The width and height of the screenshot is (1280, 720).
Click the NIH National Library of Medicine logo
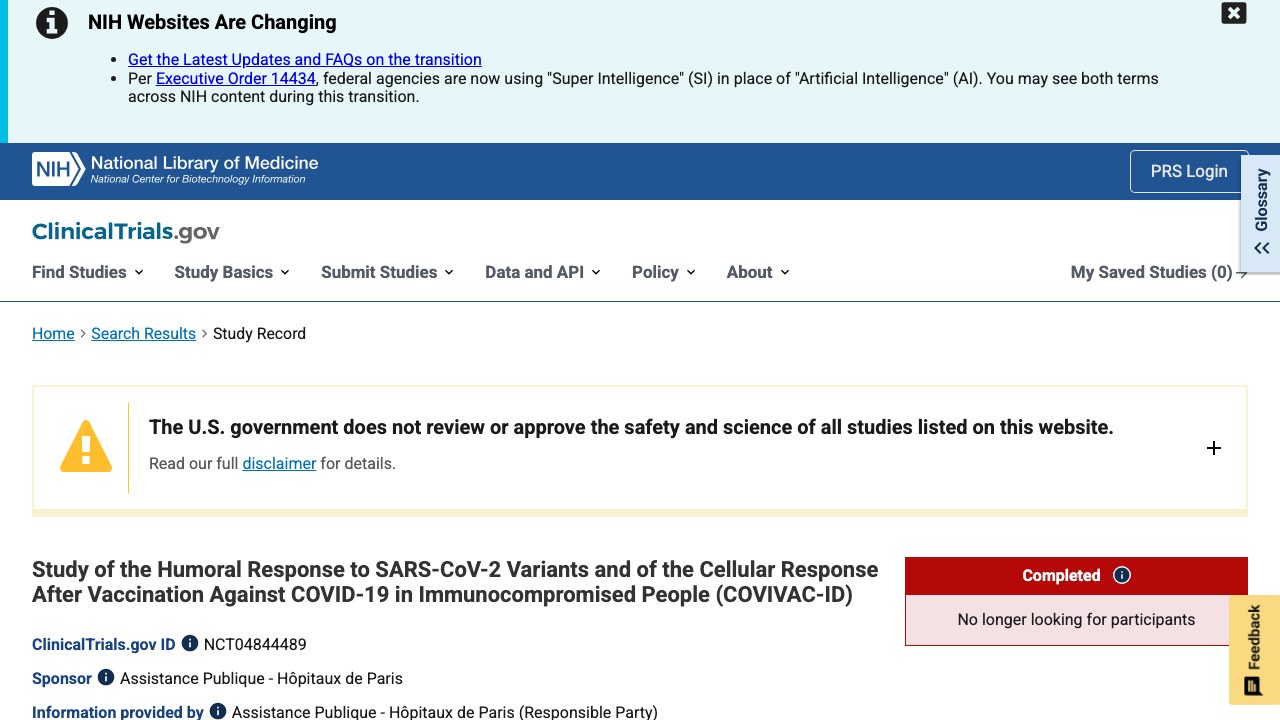click(175, 169)
